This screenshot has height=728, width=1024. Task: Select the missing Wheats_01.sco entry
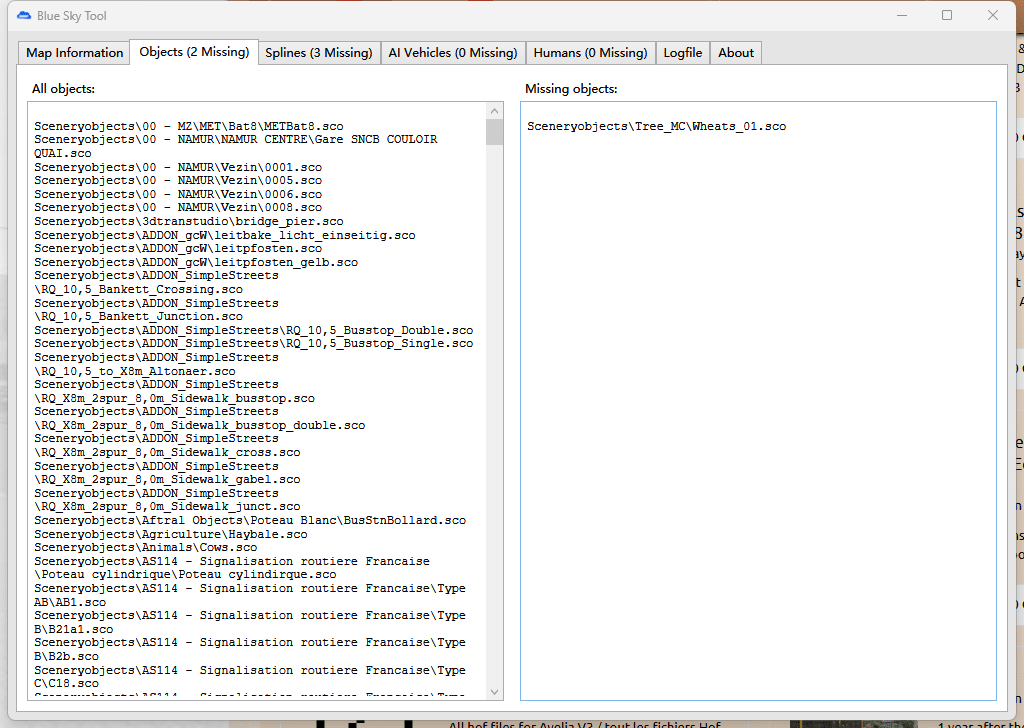click(656, 127)
